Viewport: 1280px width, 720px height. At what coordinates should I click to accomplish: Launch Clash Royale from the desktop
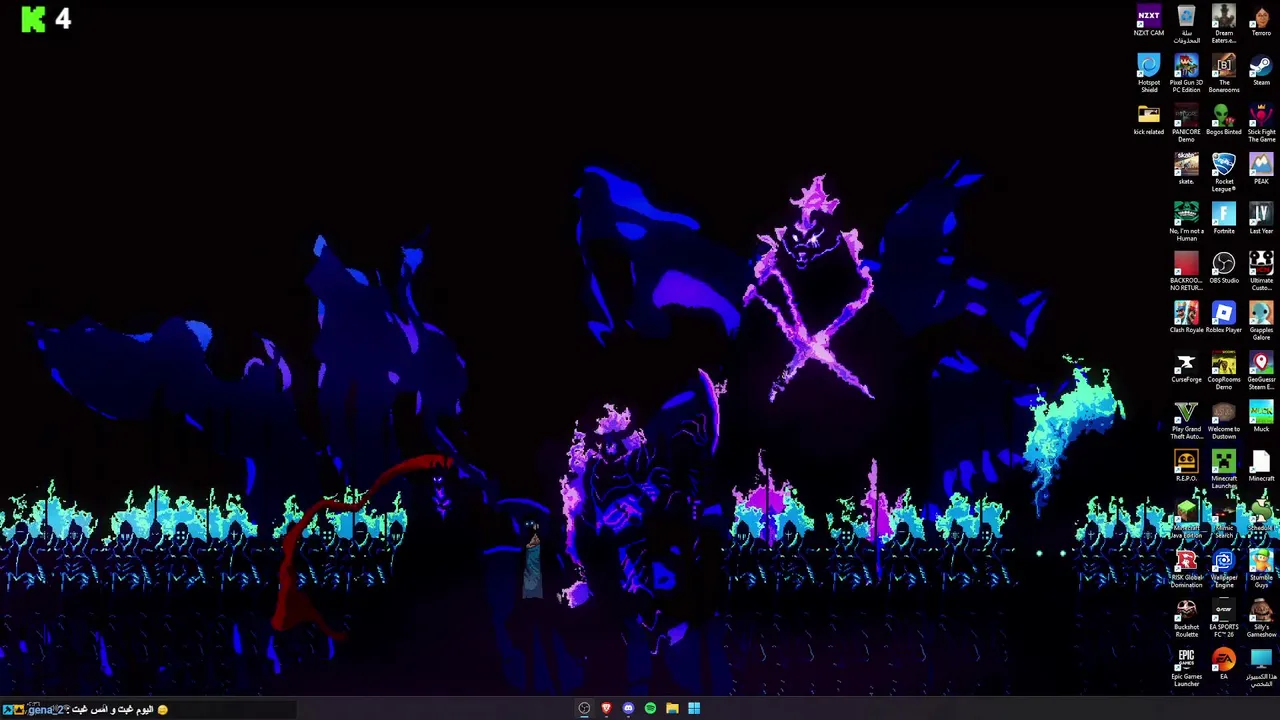tap(1186, 318)
